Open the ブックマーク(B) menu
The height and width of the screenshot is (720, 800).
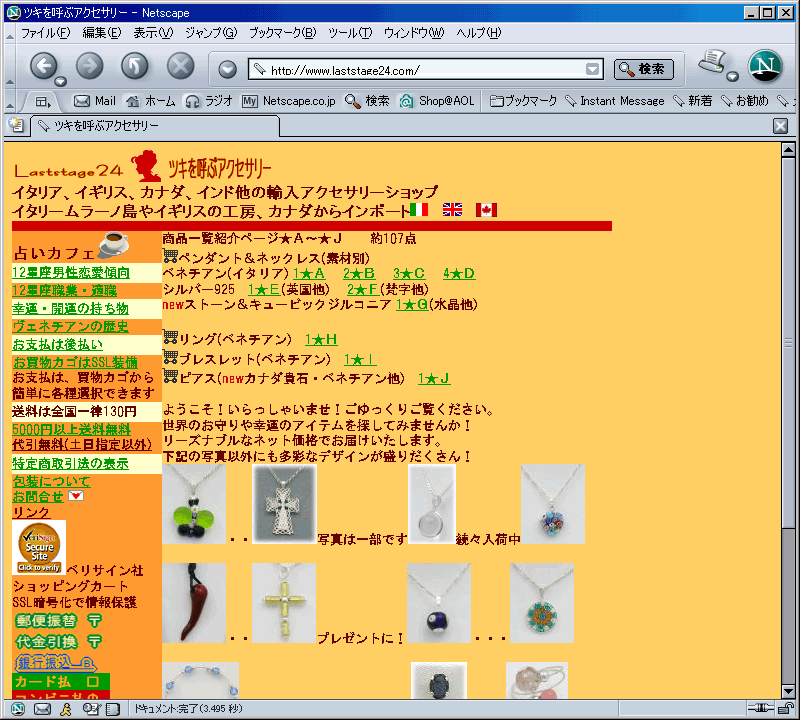[282, 33]
